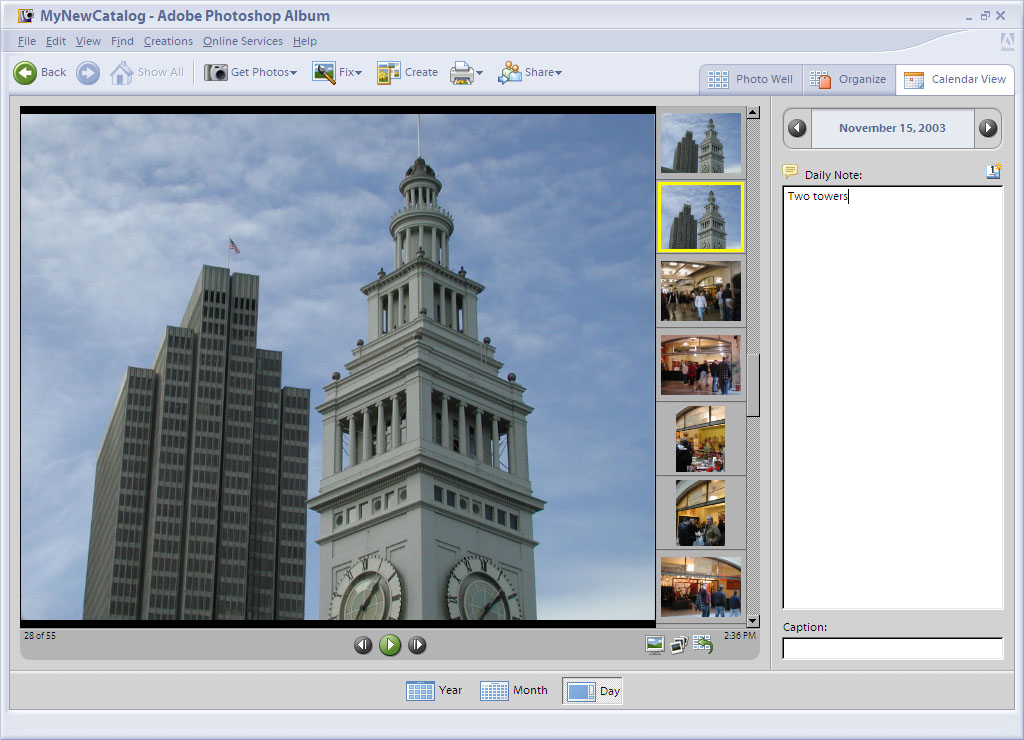The width and height of the screenshot is (1024, 740).
Task: Click the stacked photos icon below viewer
Action: coord(678,645)
